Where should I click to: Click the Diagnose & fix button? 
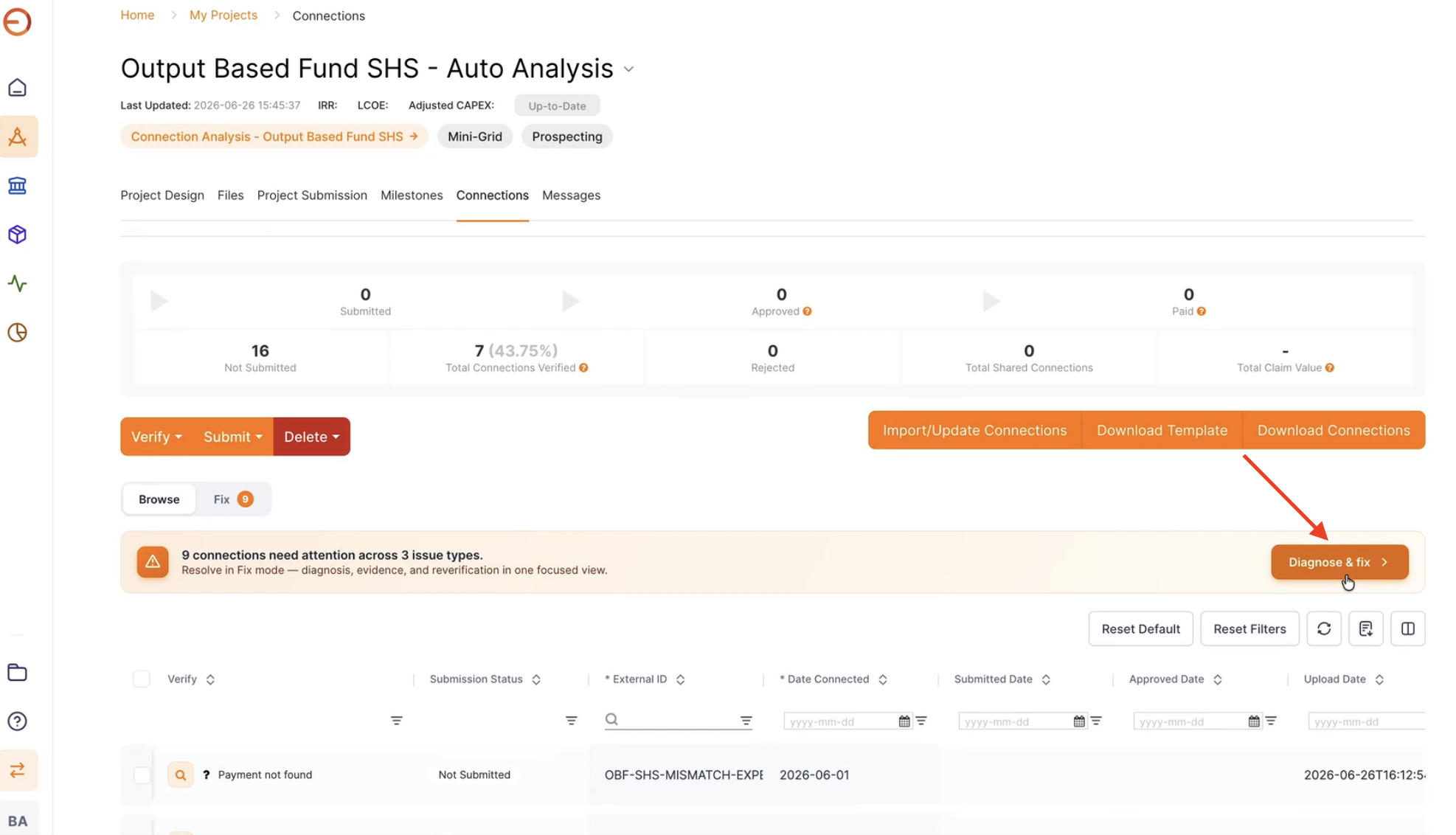tap(1339, 562)
